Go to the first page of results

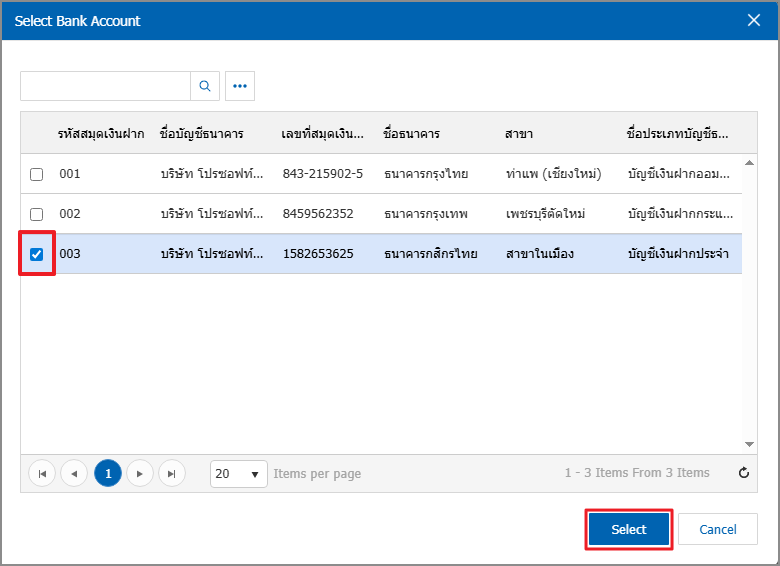[42, 473]
